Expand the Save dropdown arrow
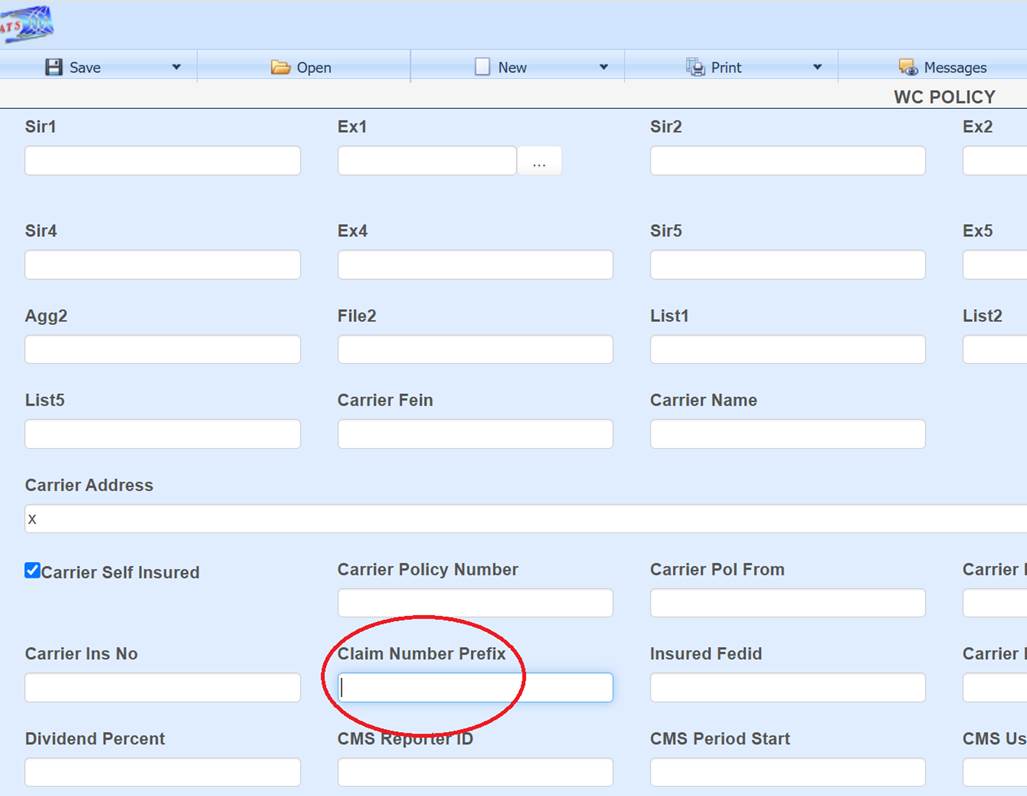 pos(176,67)
